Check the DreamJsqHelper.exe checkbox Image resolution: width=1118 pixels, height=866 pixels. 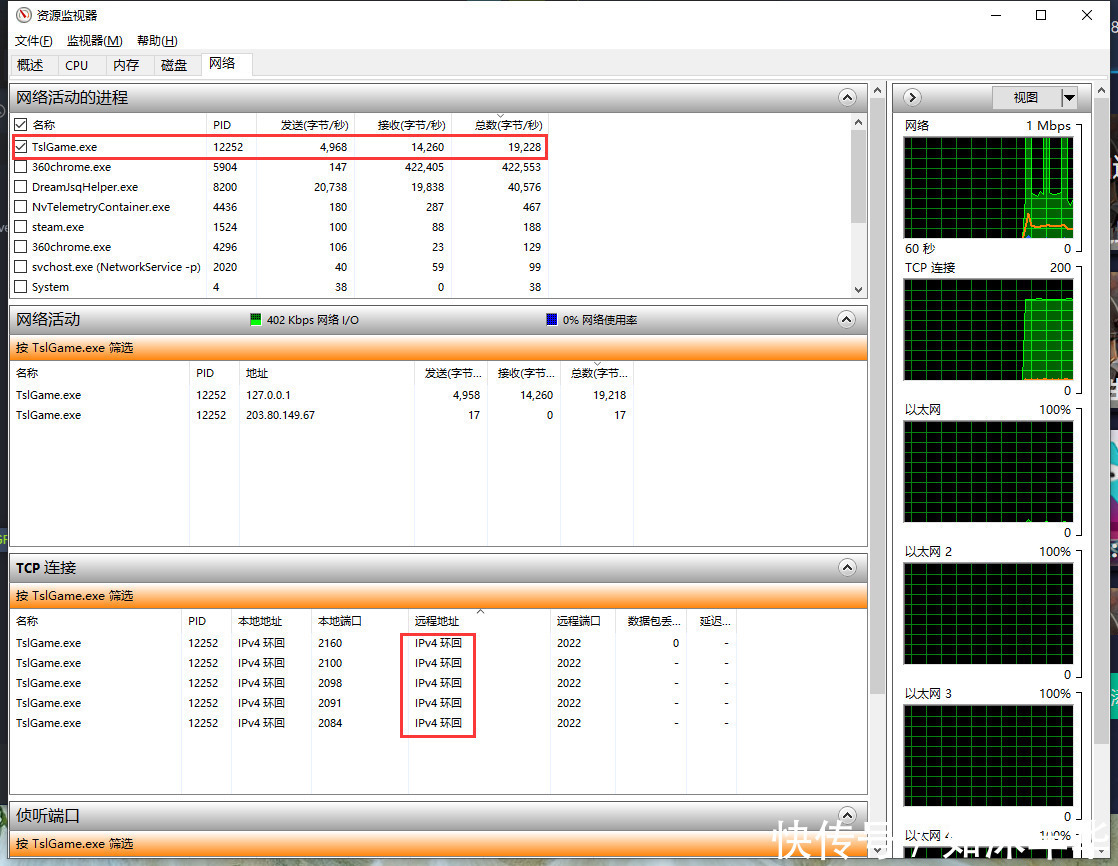coord(21,187)
